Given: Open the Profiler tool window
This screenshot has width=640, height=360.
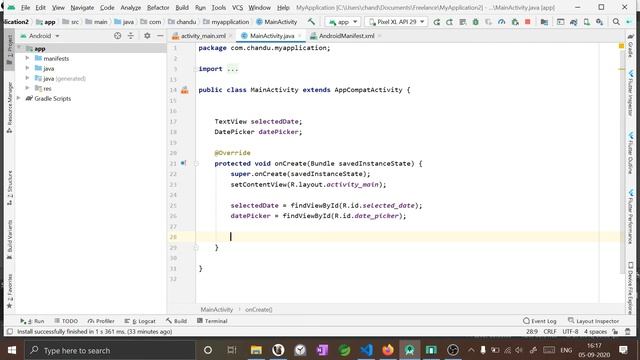Looking at the screenshot, I should [101, 321].
